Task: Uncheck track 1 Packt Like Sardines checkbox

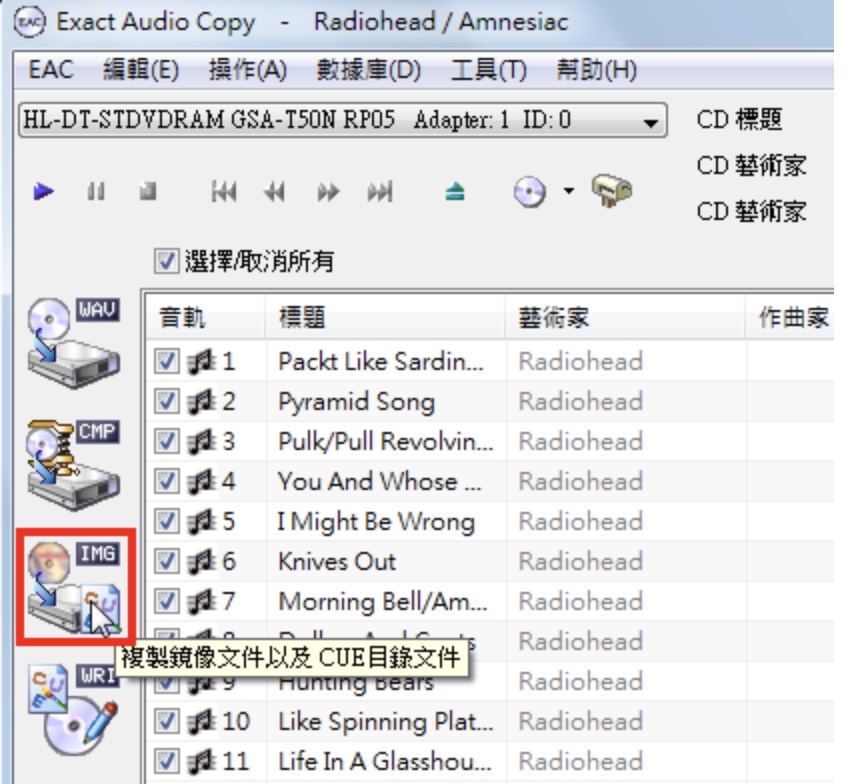Action: pos(166,361)
